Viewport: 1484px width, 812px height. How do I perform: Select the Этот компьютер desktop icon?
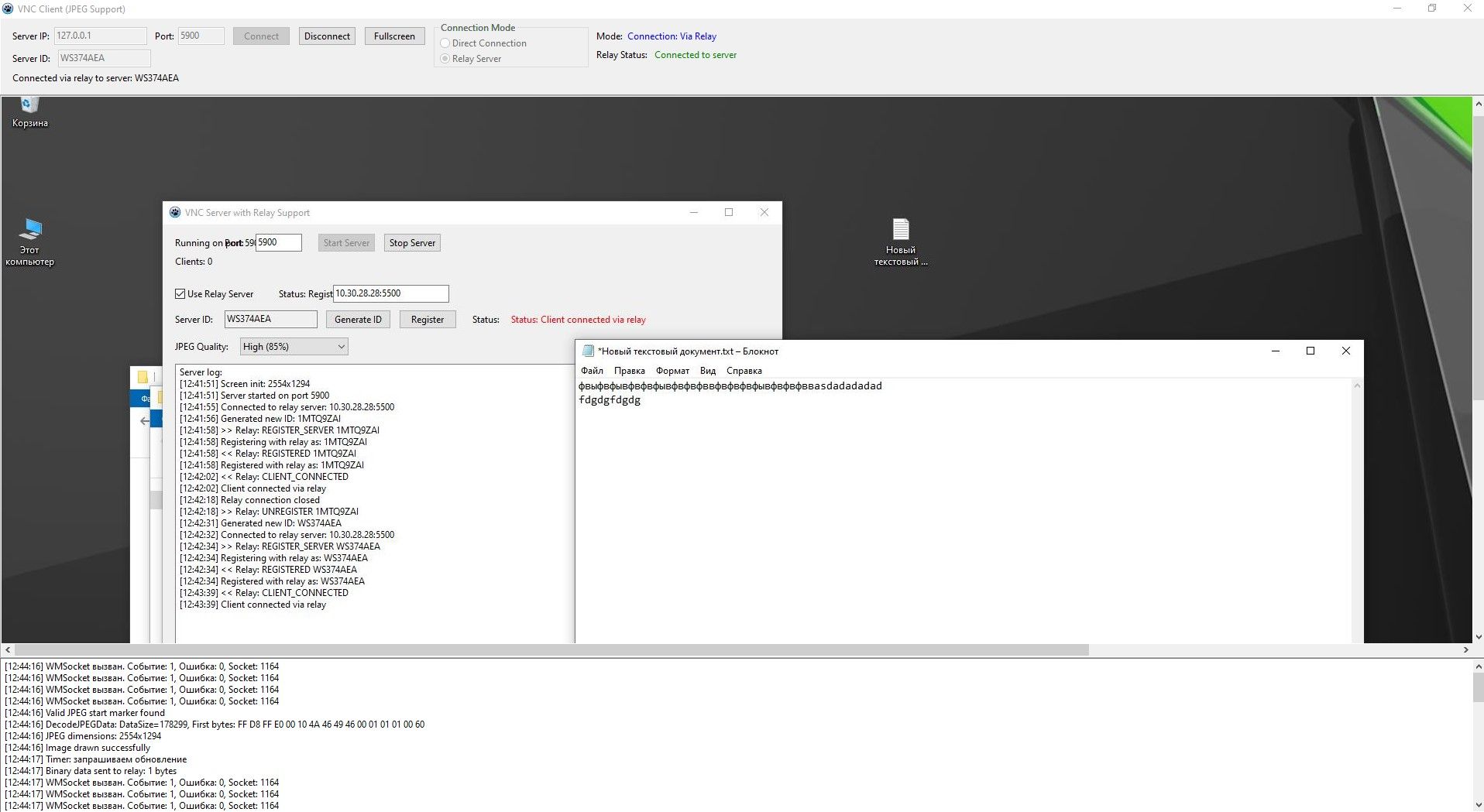(x=29, y=242)
